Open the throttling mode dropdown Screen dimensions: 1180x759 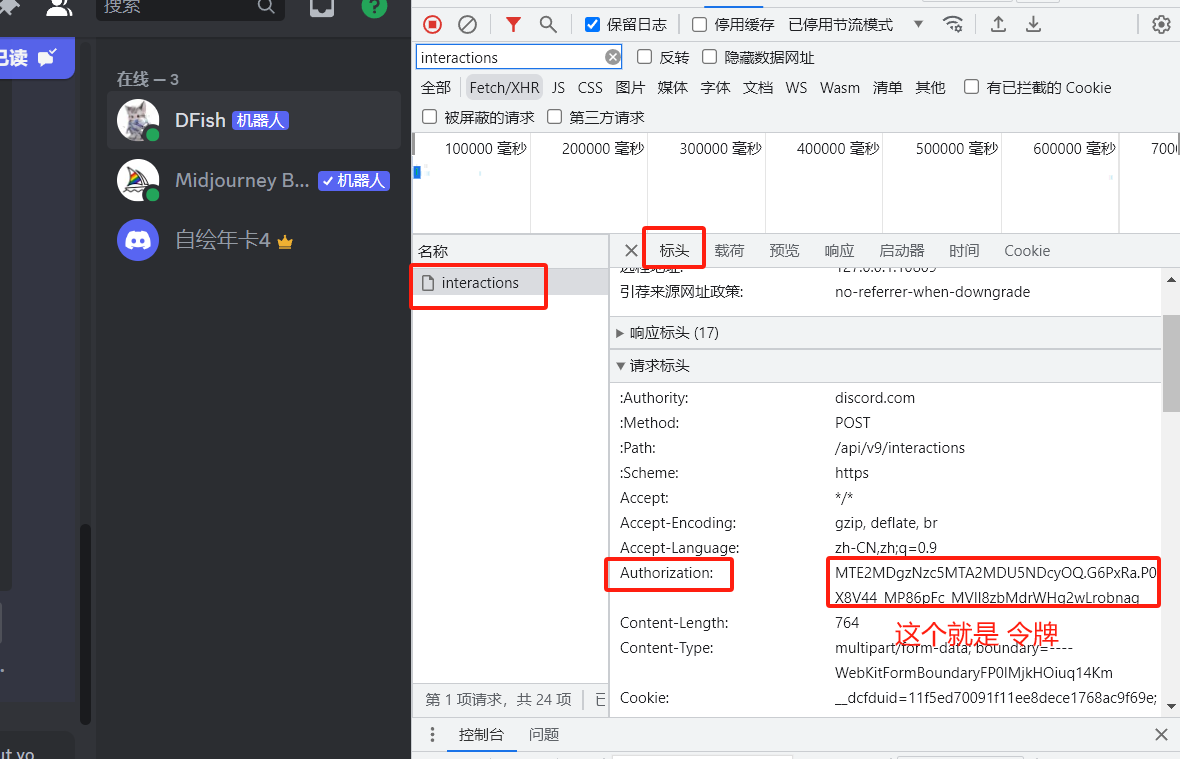click(x=888, y=25)
